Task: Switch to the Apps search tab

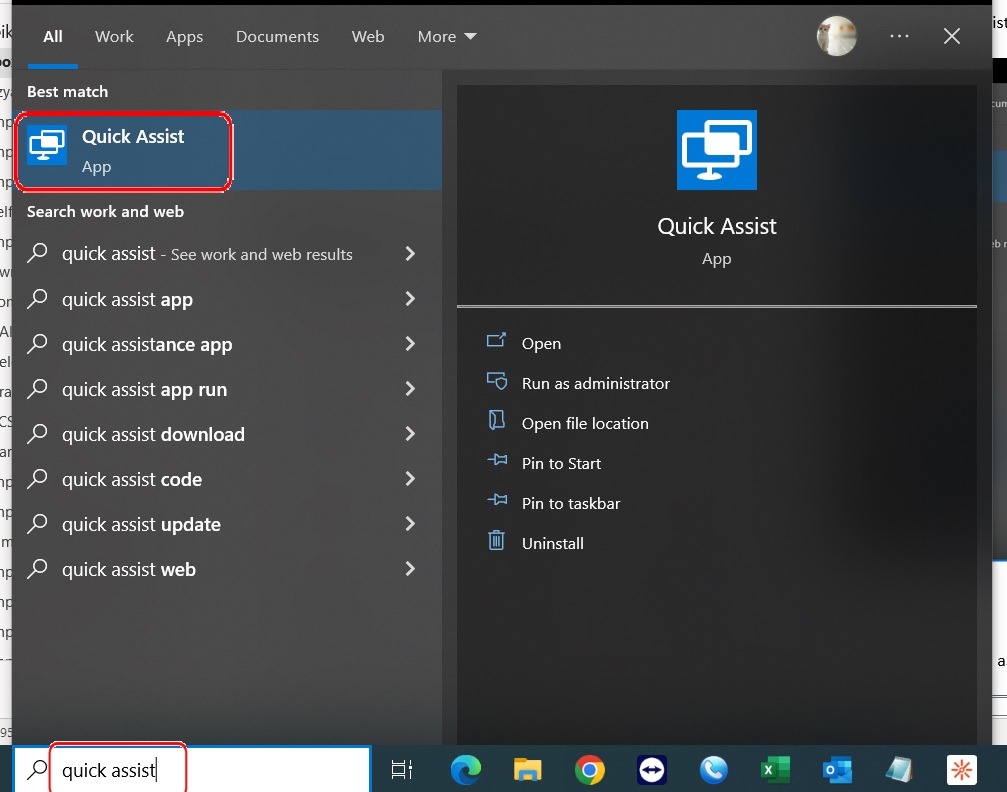Action: [x=184, y=37]
